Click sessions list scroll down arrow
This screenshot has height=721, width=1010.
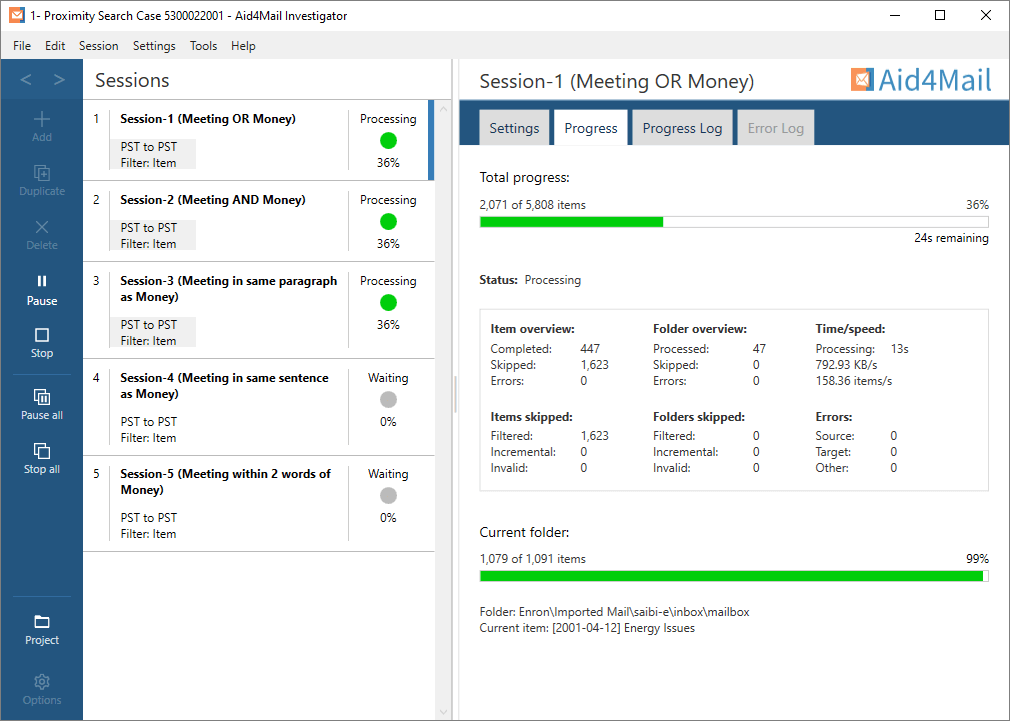(443, 712)
